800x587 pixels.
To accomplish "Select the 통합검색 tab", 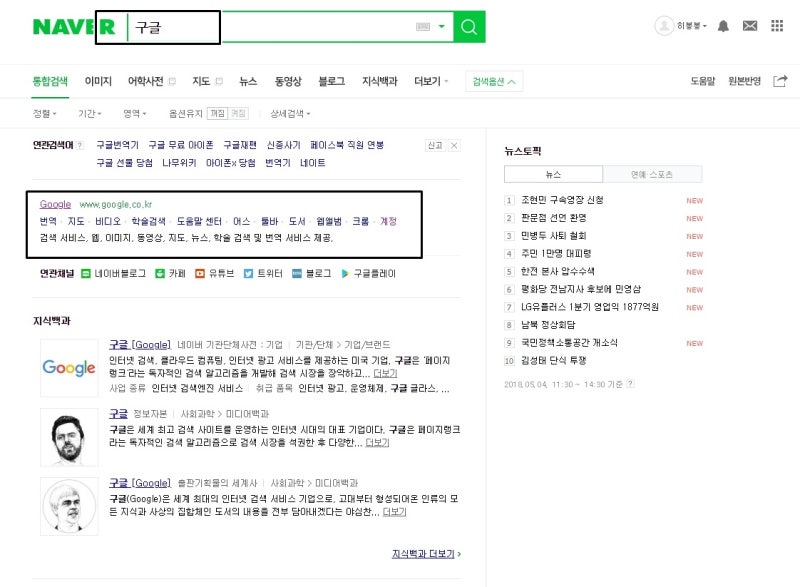I will (50, 81).
